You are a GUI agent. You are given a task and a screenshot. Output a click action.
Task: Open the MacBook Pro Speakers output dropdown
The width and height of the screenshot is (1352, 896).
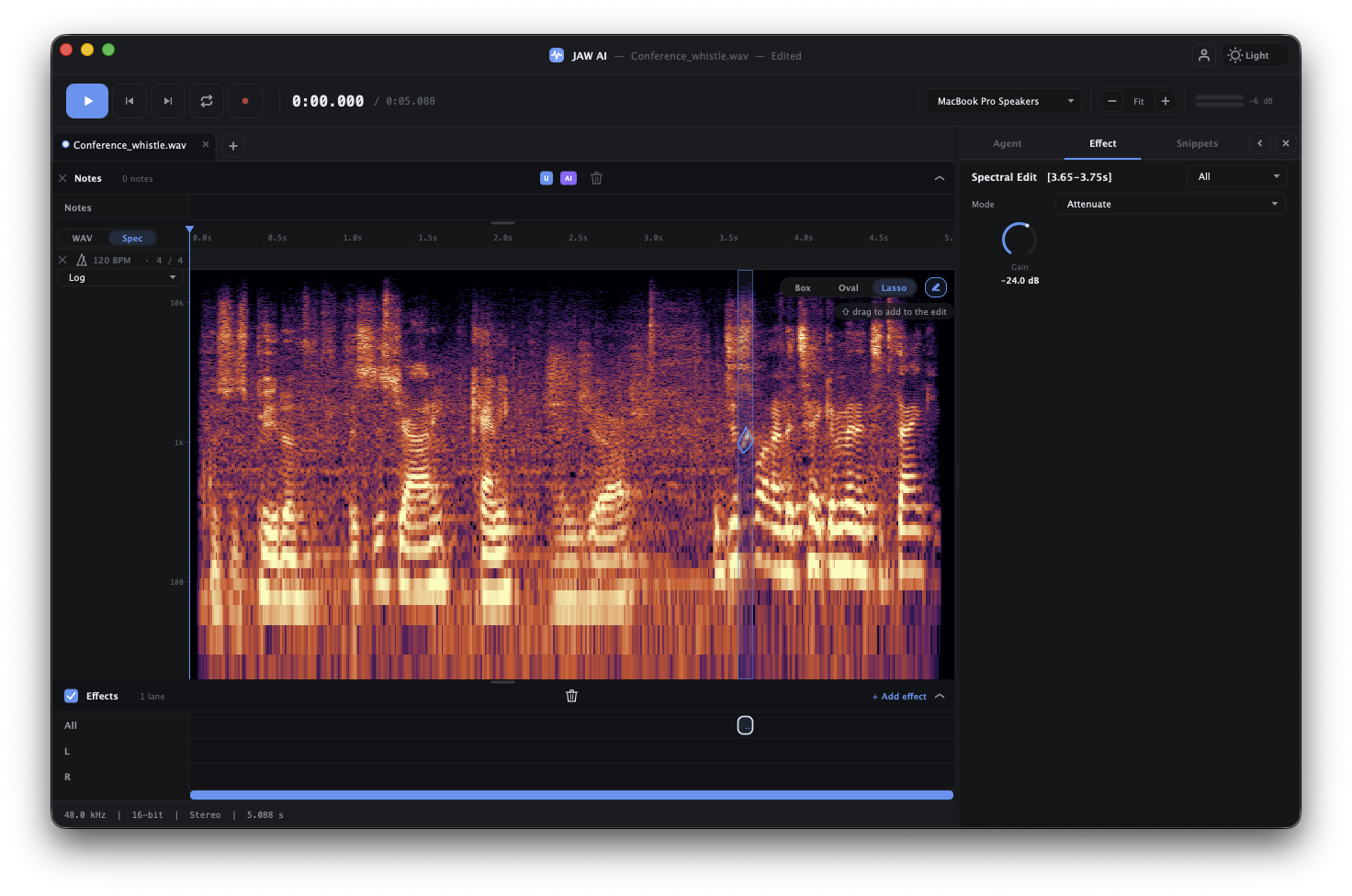click(x=1003, y=101)
